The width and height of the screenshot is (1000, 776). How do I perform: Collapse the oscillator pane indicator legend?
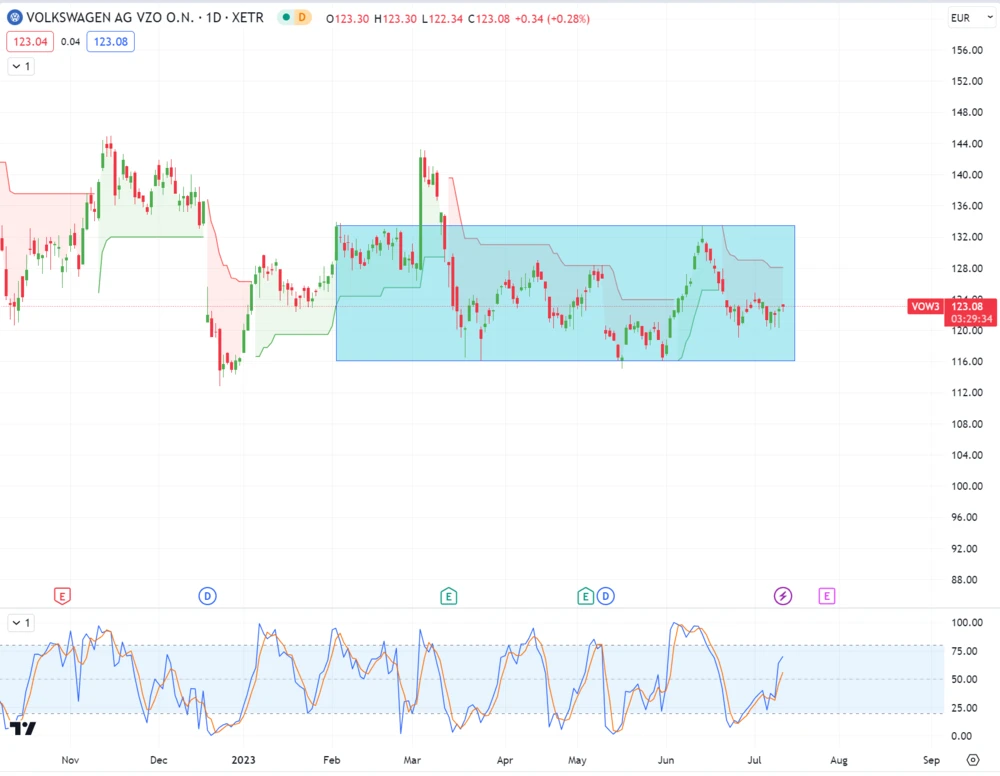(21, 622)
